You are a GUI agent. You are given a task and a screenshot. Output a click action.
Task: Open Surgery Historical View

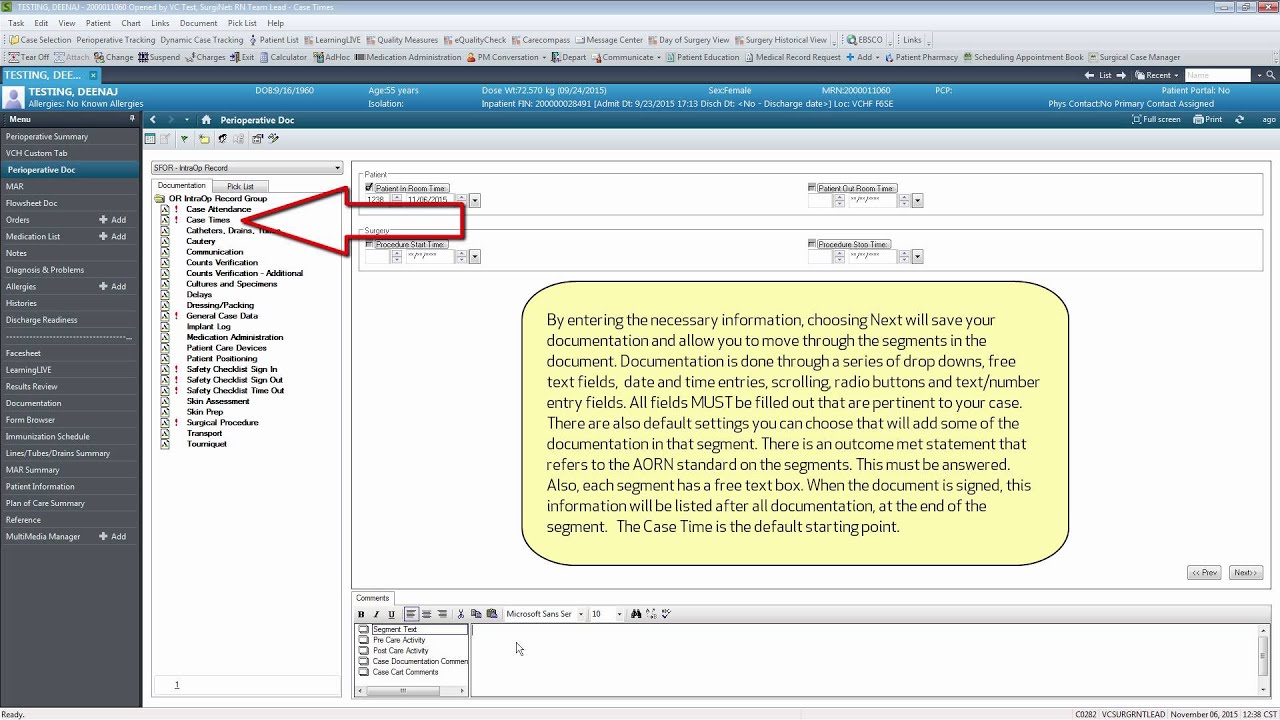781,40
